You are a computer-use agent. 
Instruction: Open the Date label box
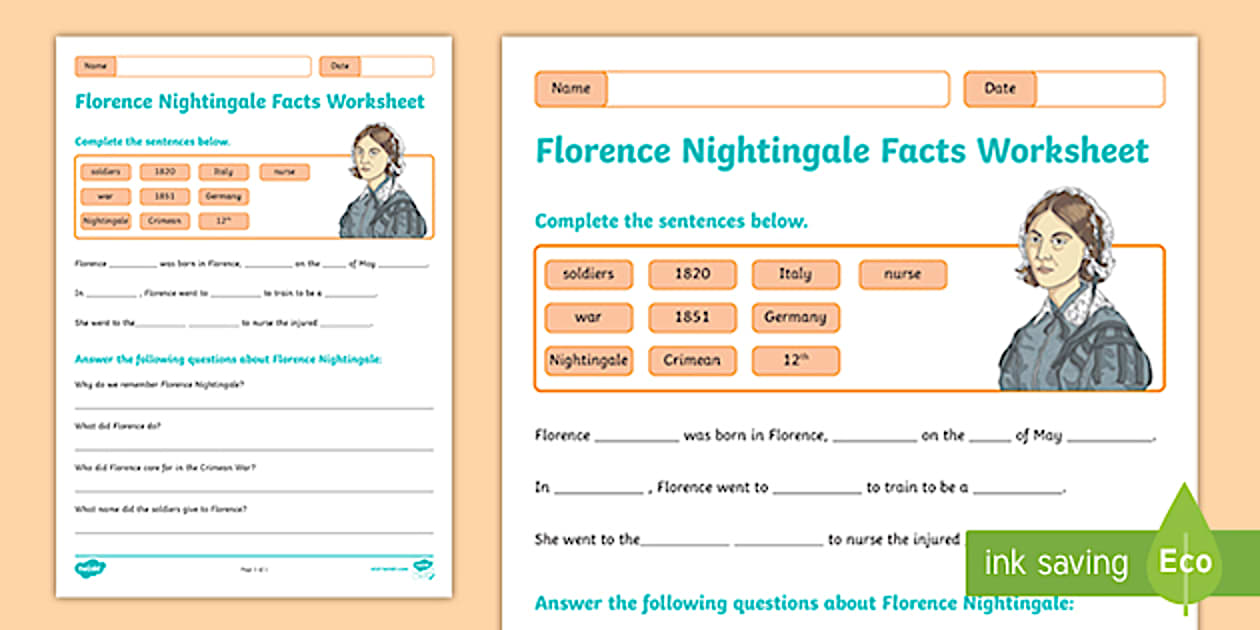(x=1002, y=88)
